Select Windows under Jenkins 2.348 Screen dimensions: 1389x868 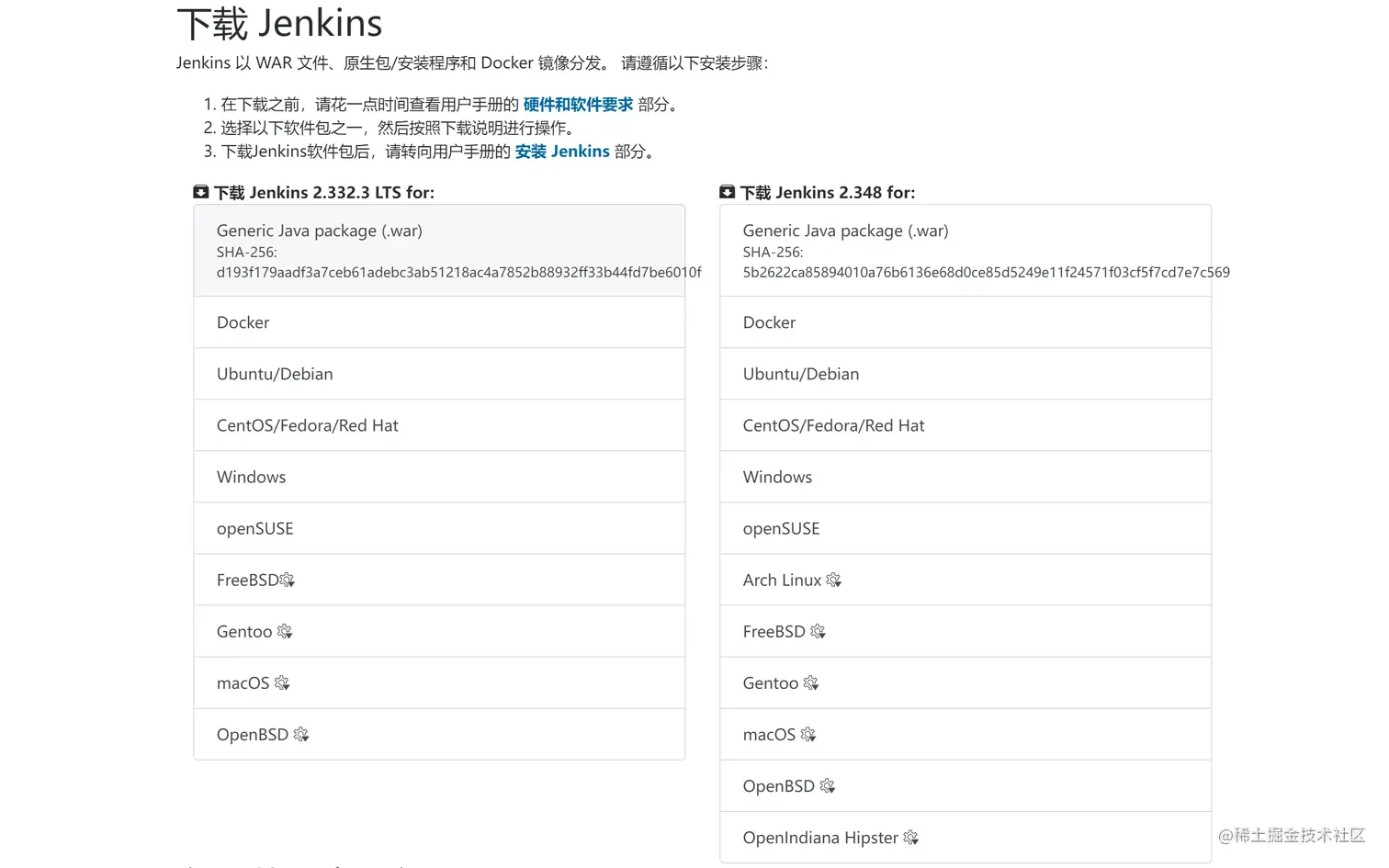click(x=966, y=477)
